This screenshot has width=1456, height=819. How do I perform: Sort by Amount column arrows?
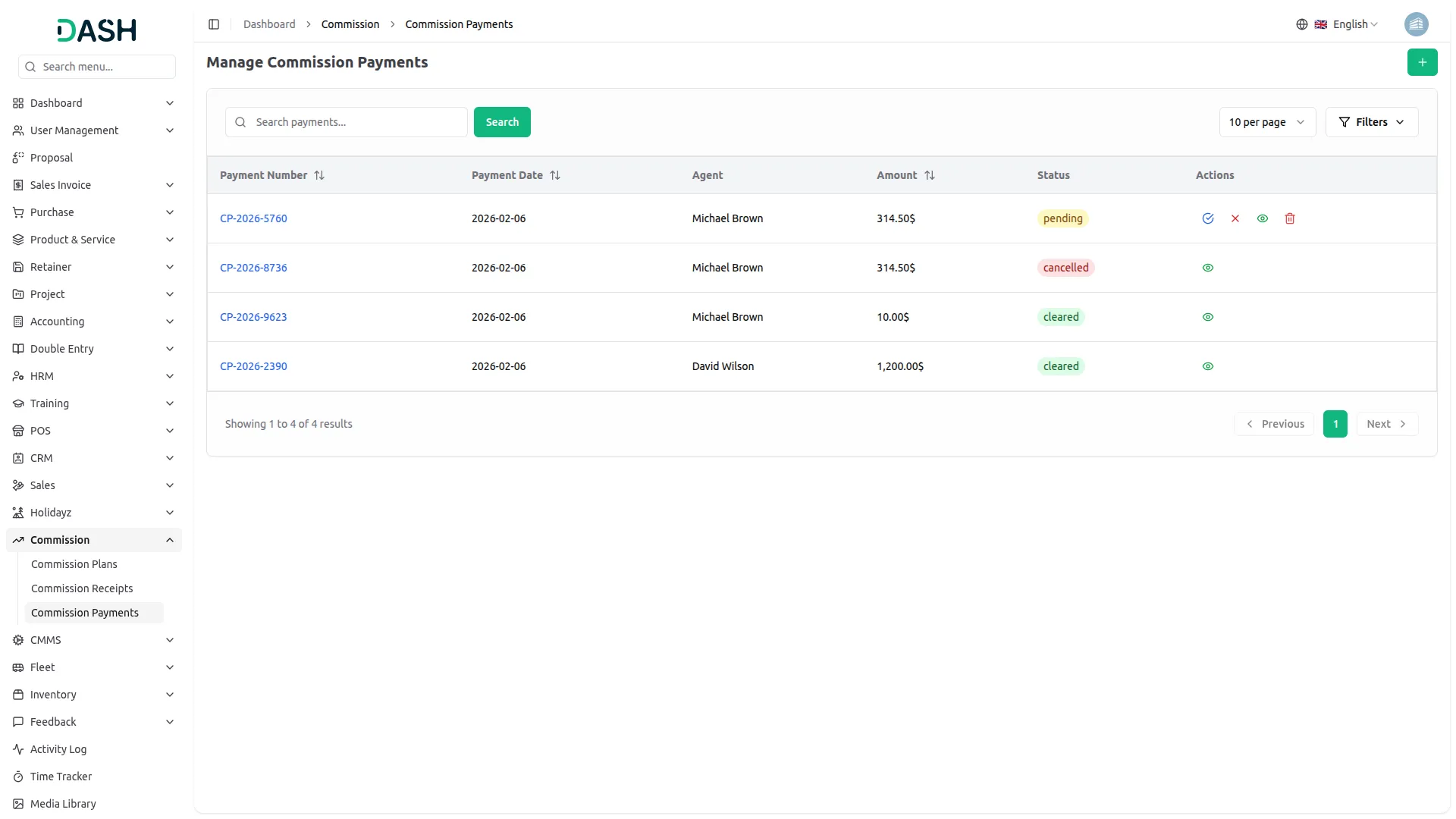coord(930,175)
